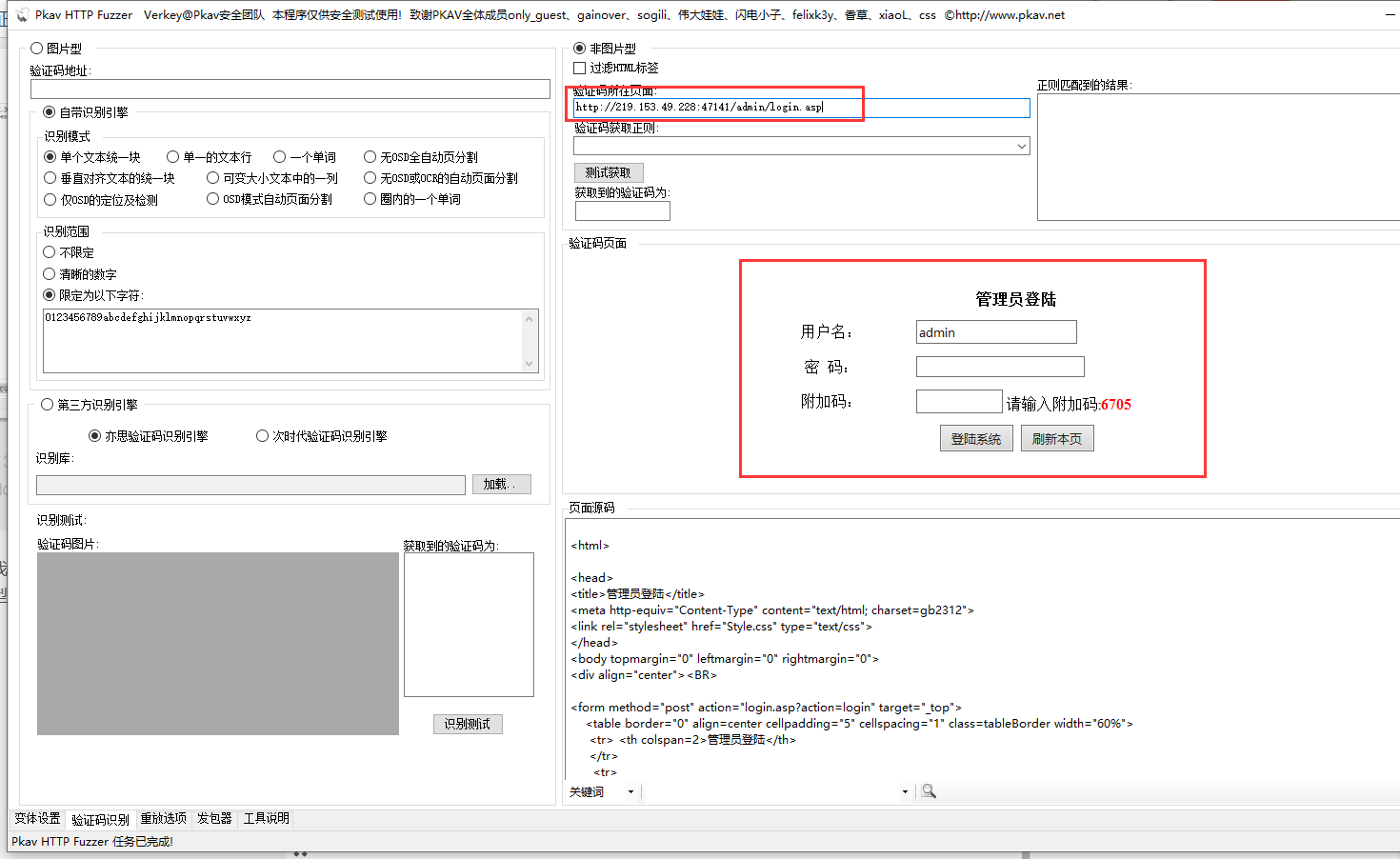This screenshot has width=1400, height=859.
Task: Open the 验证码获取正则 dropdown list
Action: (x=1022, y=145)
